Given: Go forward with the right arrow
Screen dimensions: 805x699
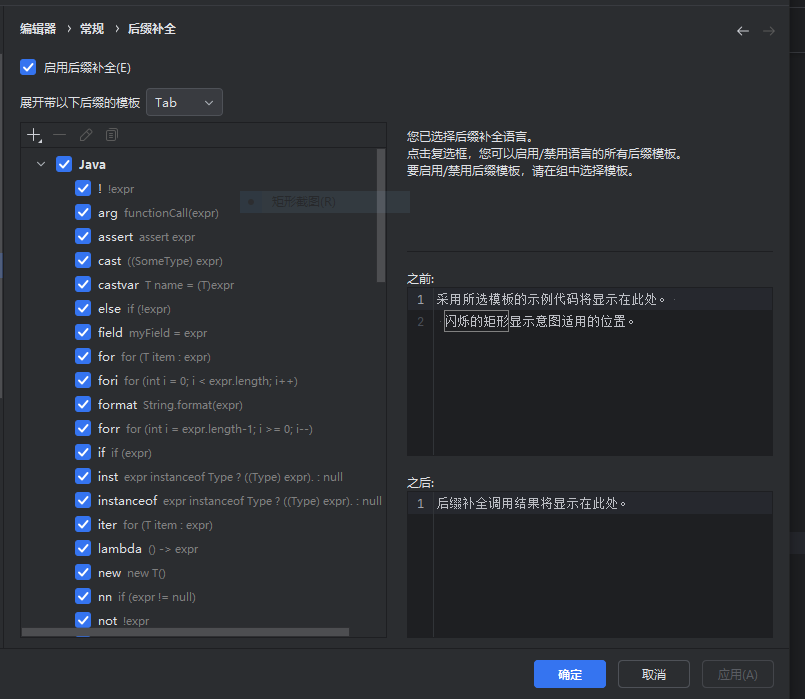Looking at the screenshot, I should pyautogui.click(x=769, y=31).
